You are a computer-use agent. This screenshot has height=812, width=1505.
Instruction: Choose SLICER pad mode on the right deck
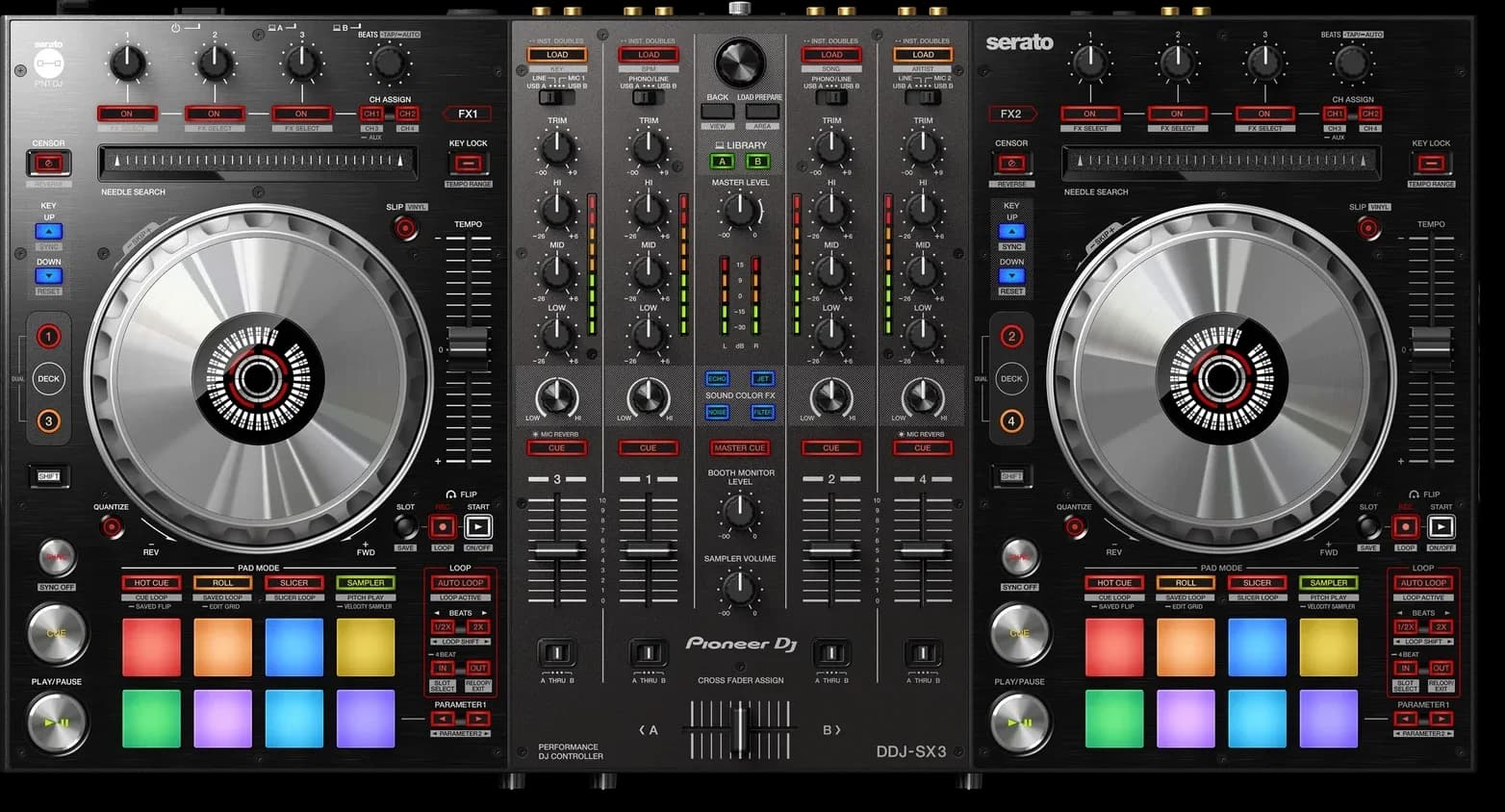(x=1257, y=583)
